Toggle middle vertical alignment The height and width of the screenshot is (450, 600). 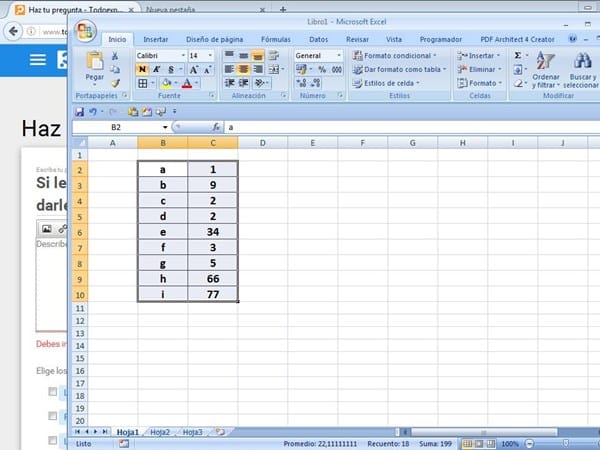coord(243,56)
